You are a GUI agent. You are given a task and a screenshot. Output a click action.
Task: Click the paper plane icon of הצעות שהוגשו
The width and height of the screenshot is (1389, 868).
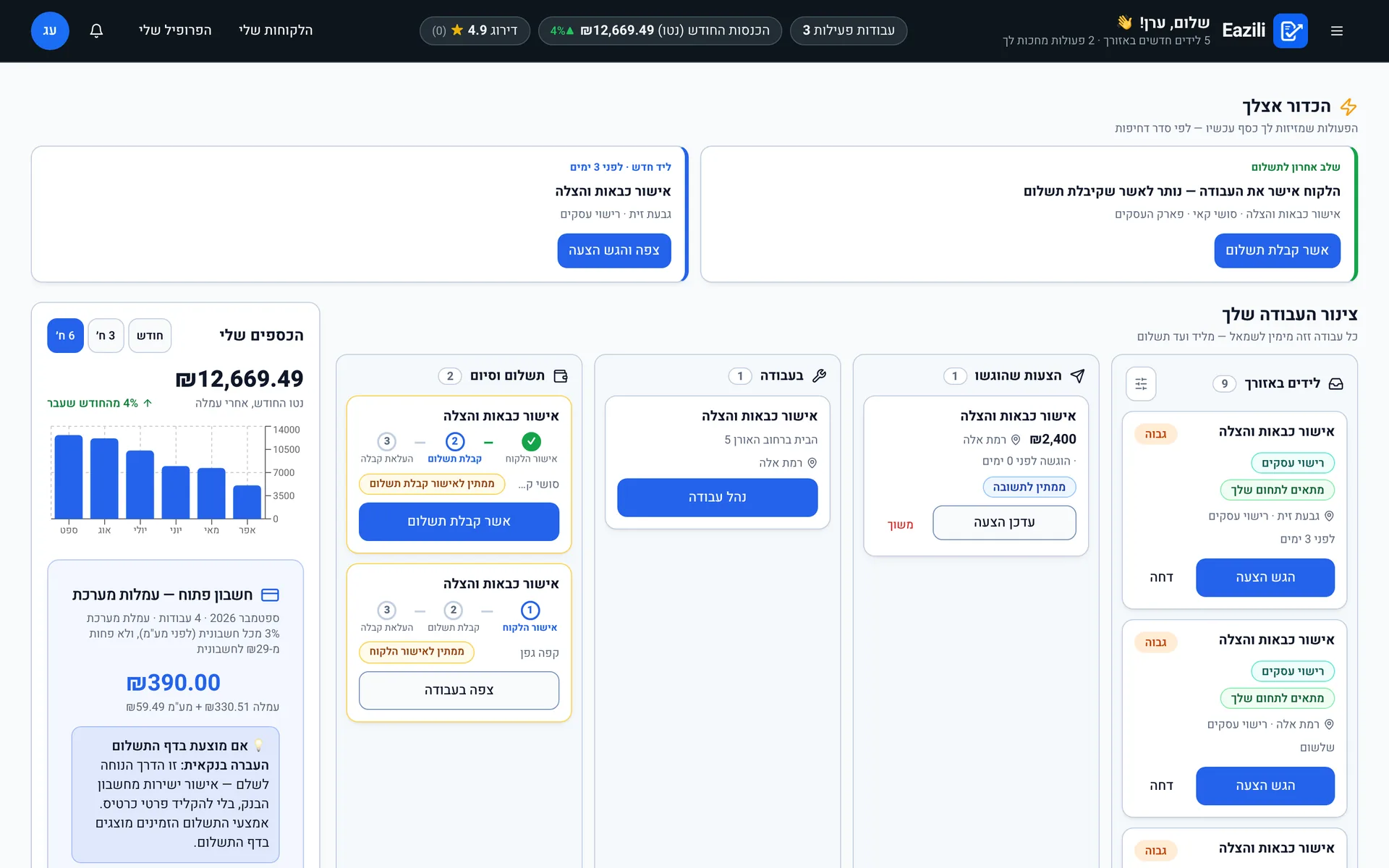click(1077, 375)
